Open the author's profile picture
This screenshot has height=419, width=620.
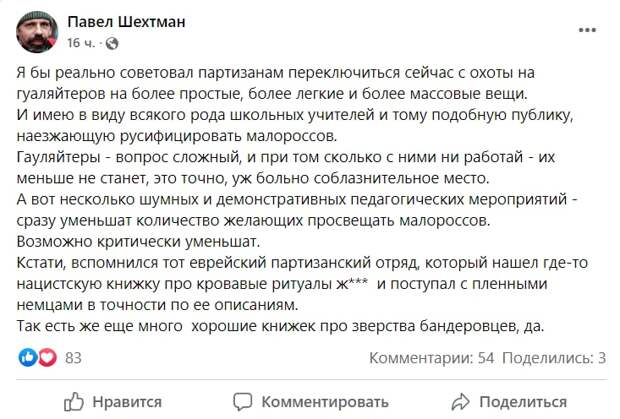tap(37, 32)
